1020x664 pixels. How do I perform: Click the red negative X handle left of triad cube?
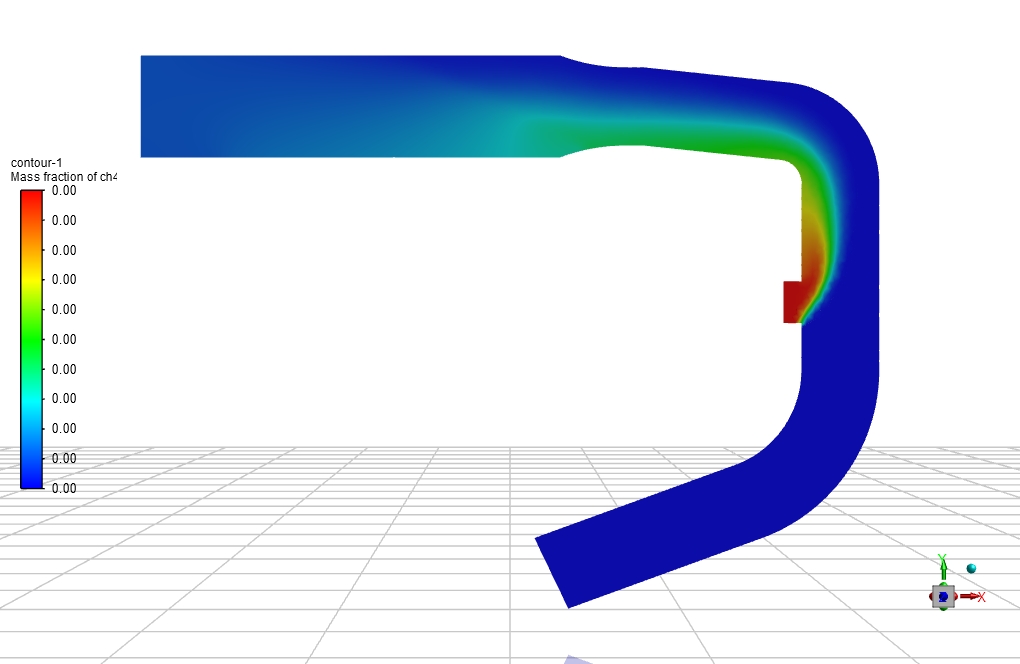pyautogui.click(x=931, y=597)
